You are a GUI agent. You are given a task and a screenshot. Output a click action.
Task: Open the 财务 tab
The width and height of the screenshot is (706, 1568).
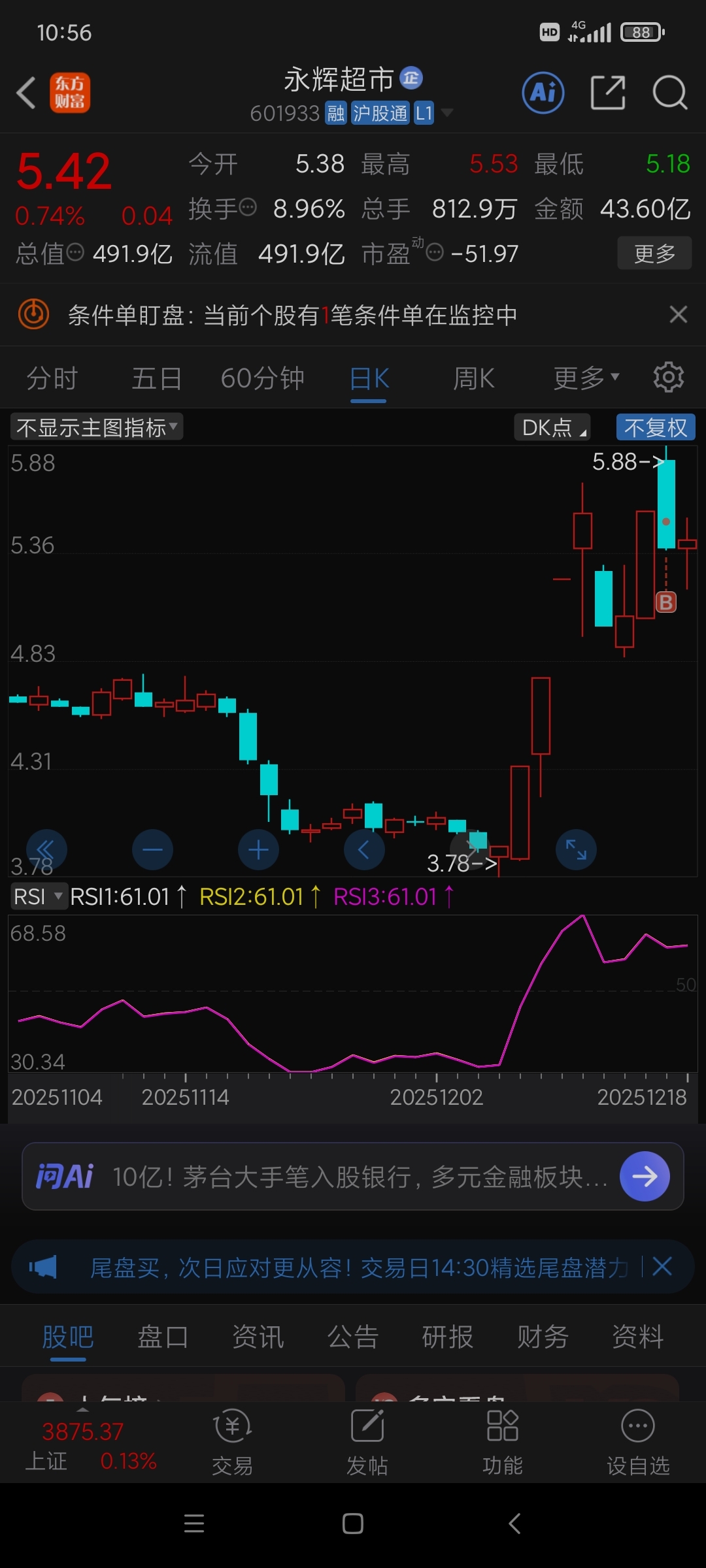coord(543,1336)
